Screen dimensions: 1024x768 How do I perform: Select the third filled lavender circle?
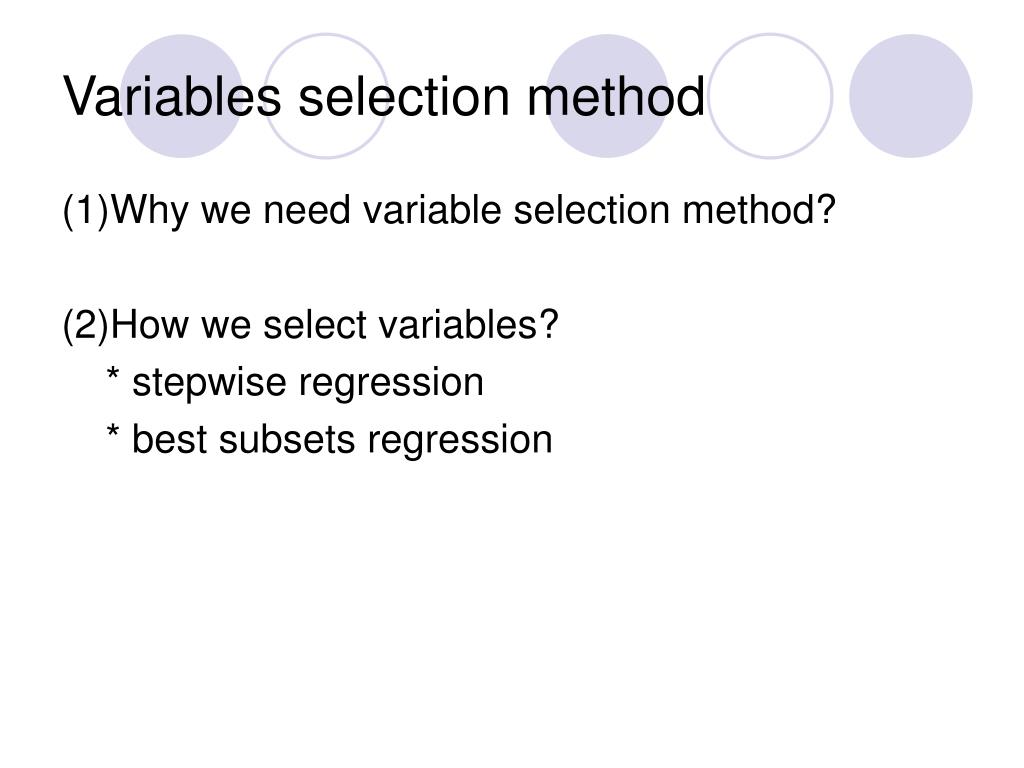tap(607, 96)
